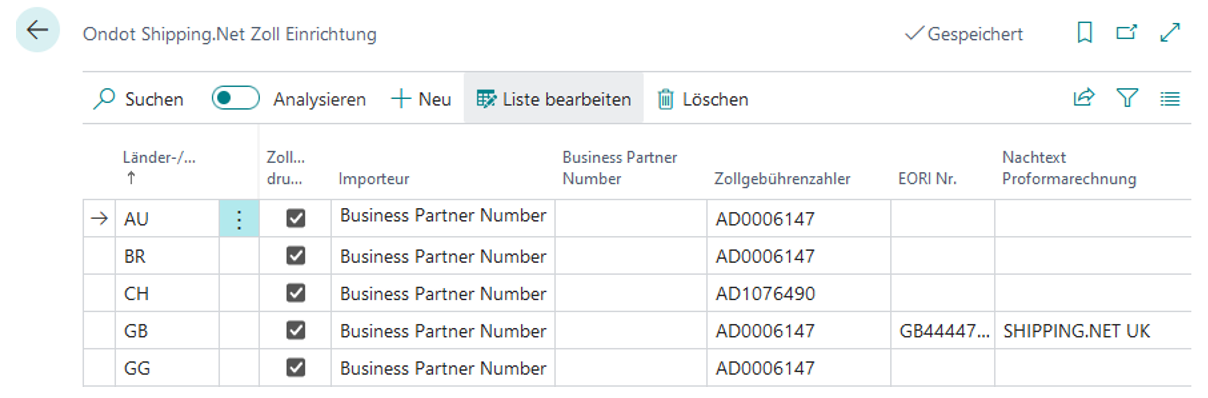
Task: Expand page with the diagonal arrows icon
Action: click(1170, 34)
